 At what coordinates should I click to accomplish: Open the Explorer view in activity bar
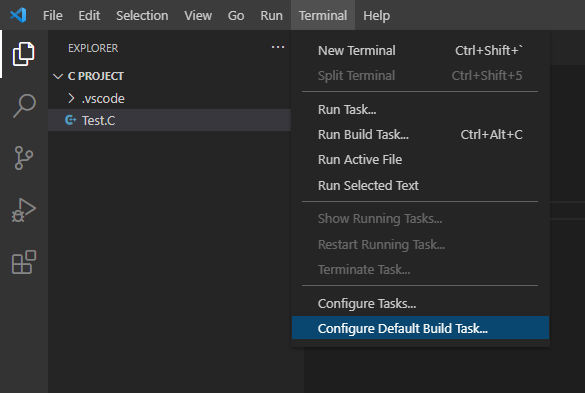(24, 54)
